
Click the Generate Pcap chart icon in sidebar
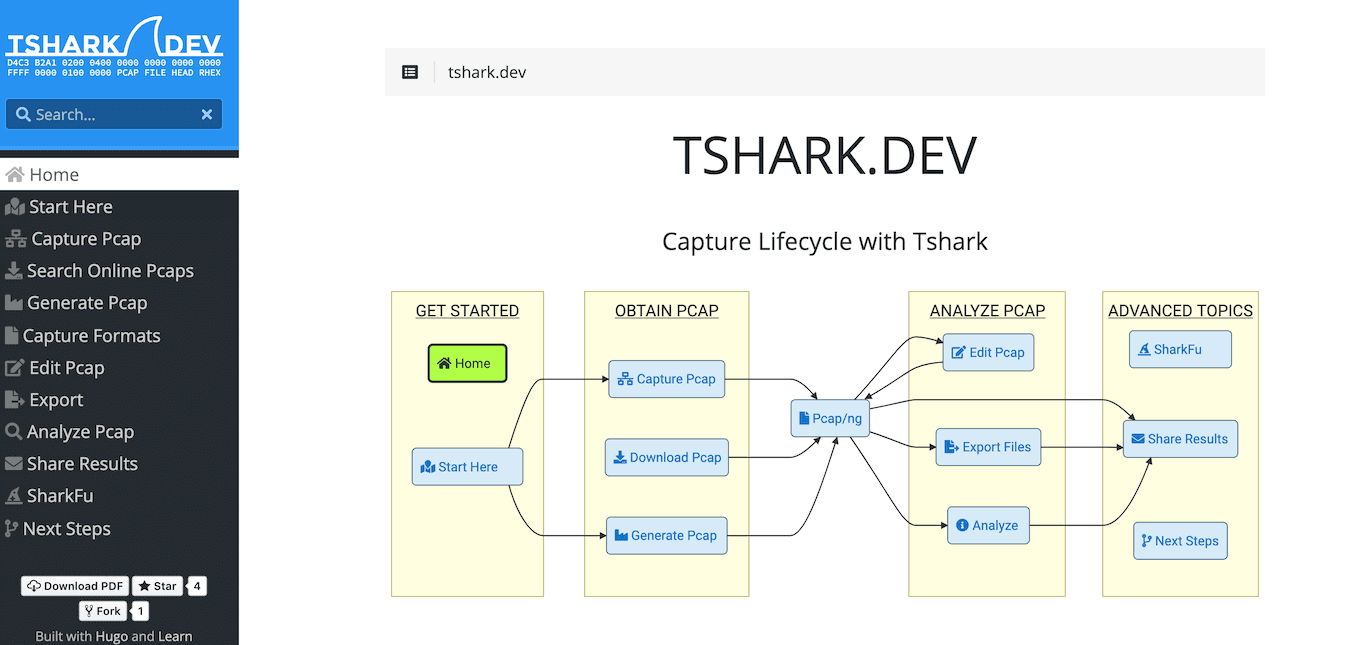(x=14, y=302)
